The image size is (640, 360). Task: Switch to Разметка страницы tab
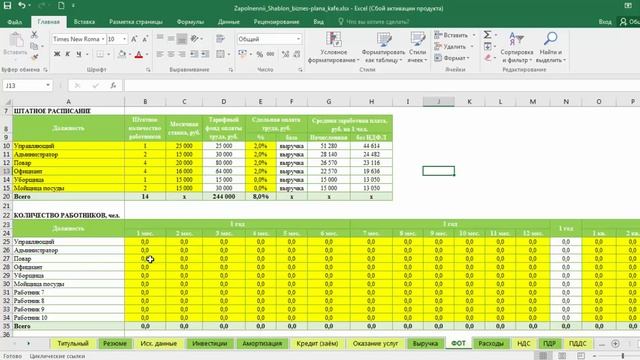click(136, 22)
